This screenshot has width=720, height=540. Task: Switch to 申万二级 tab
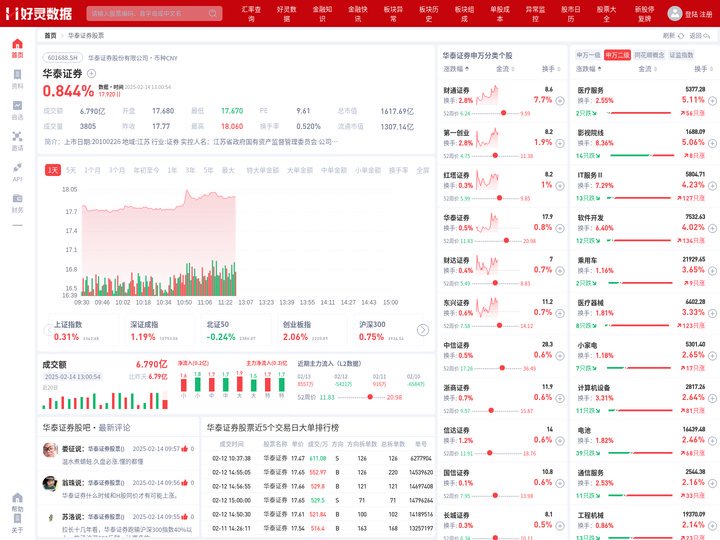[617, 55]
